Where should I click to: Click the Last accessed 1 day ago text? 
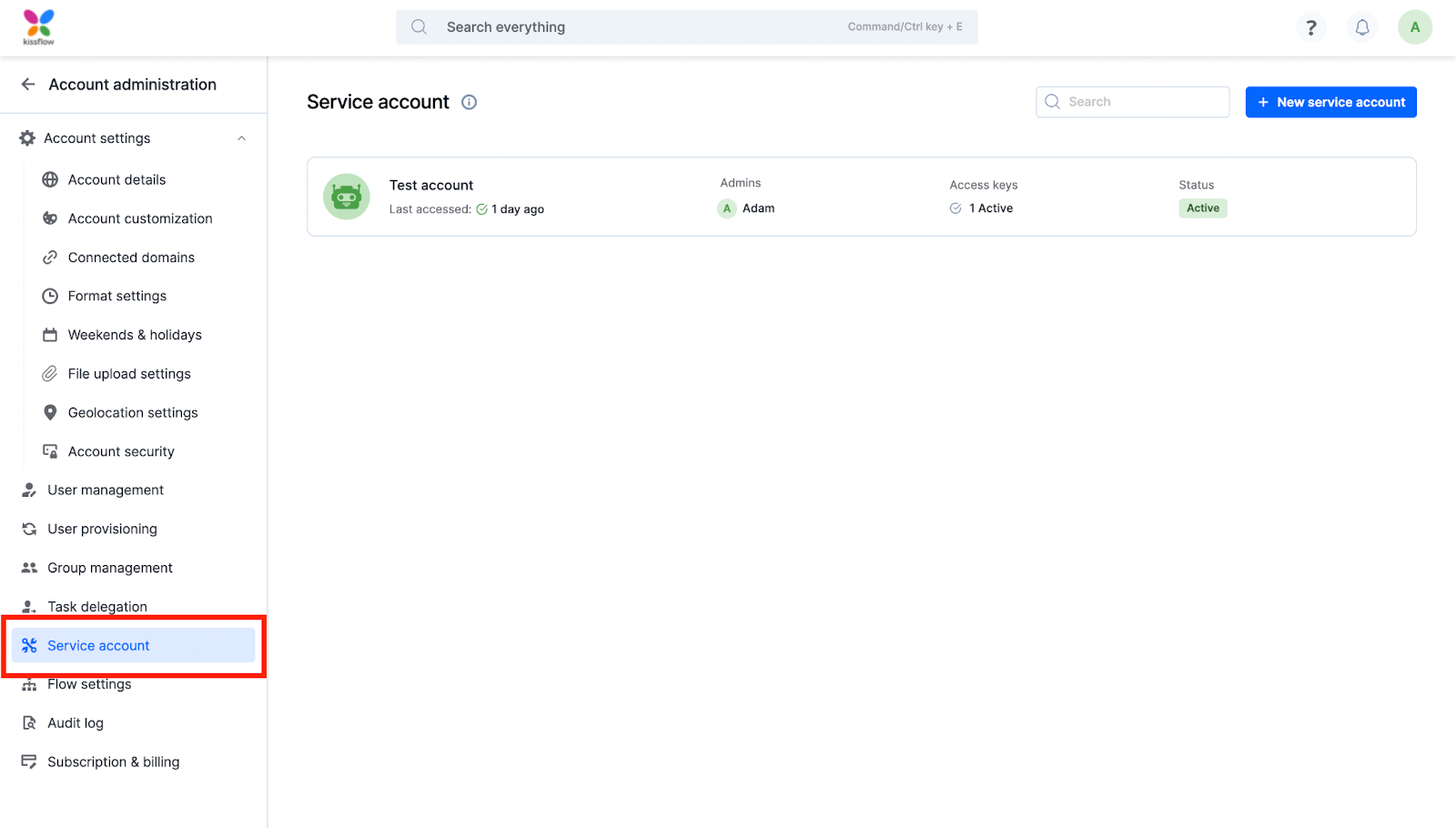[467, 209]
